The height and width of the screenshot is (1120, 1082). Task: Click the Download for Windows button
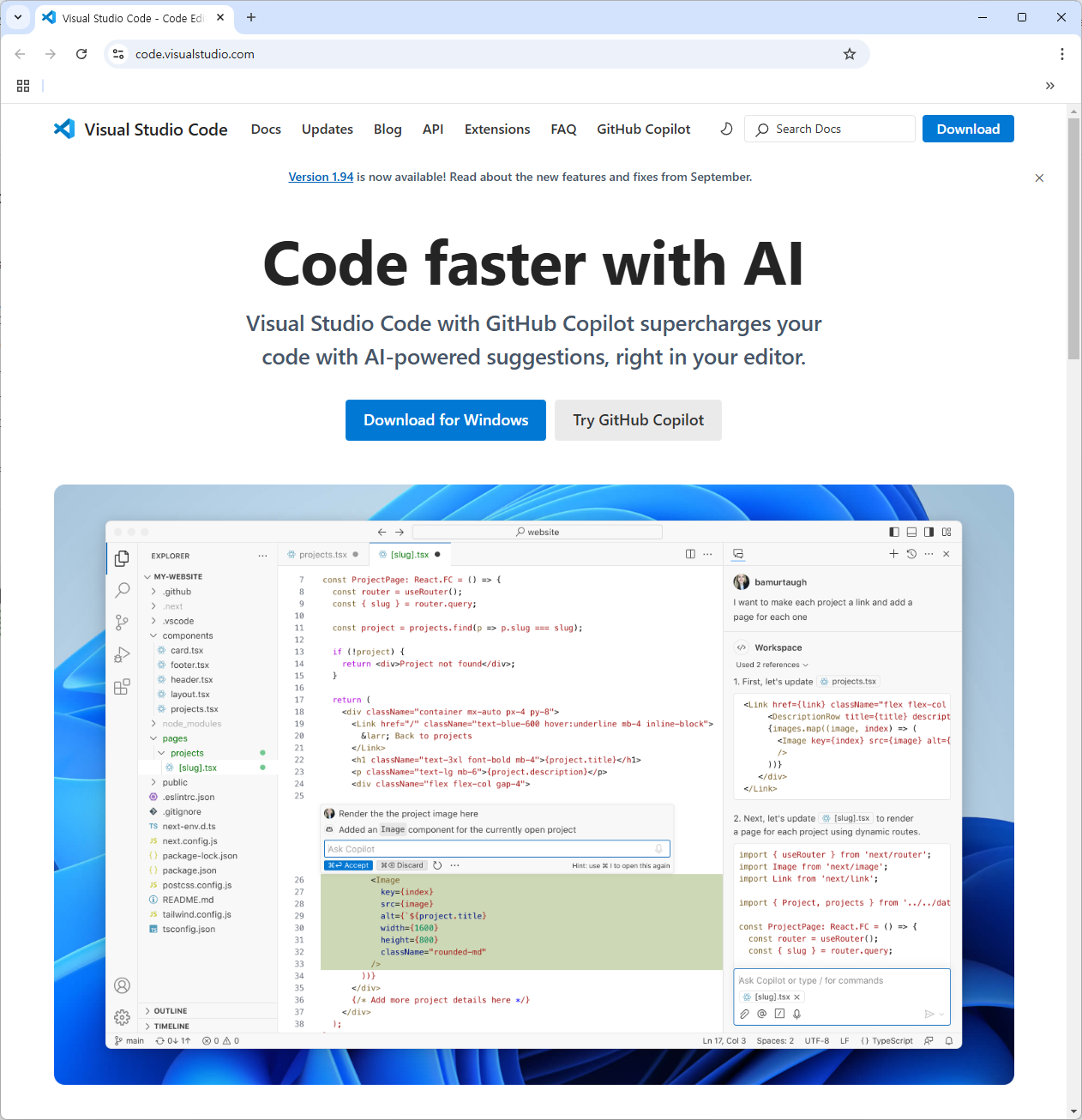[445, 419]
